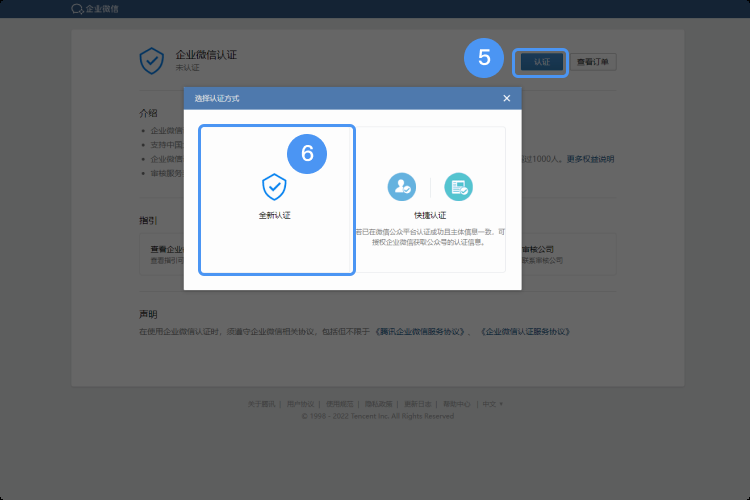Select the 全新认证 shield icon

(274, 187)
